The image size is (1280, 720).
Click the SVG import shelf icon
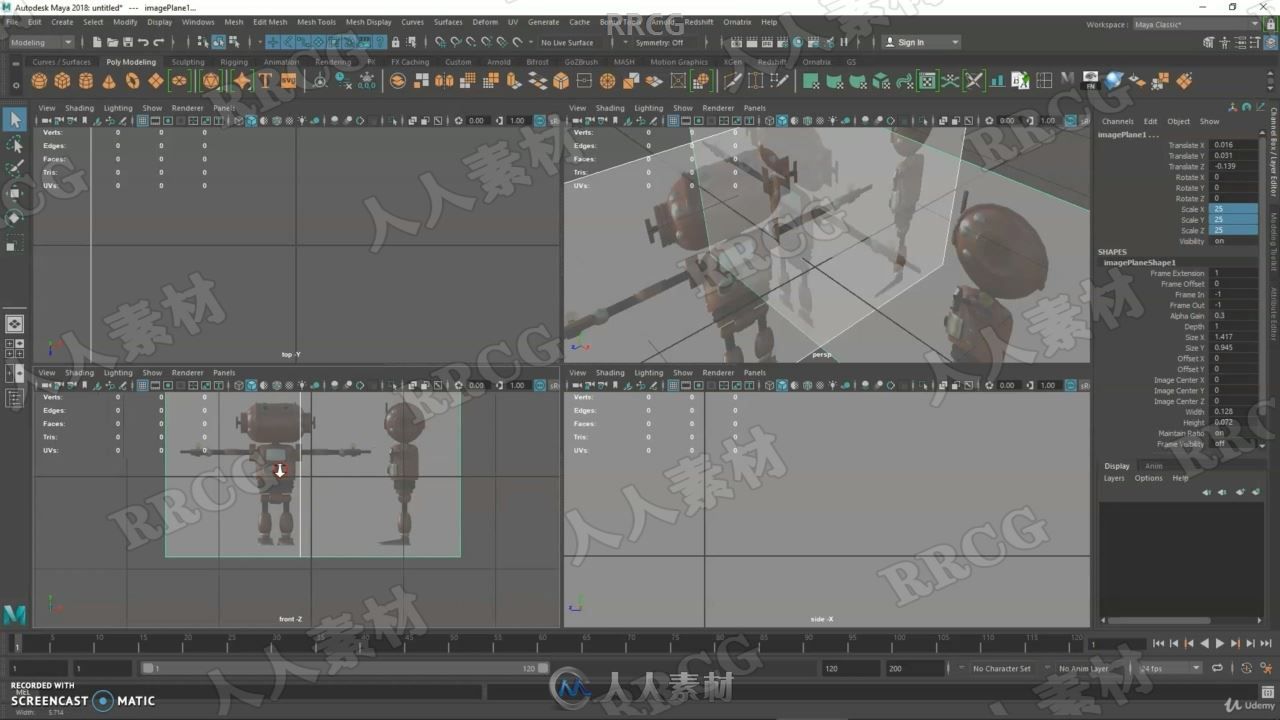click(288, 81)
